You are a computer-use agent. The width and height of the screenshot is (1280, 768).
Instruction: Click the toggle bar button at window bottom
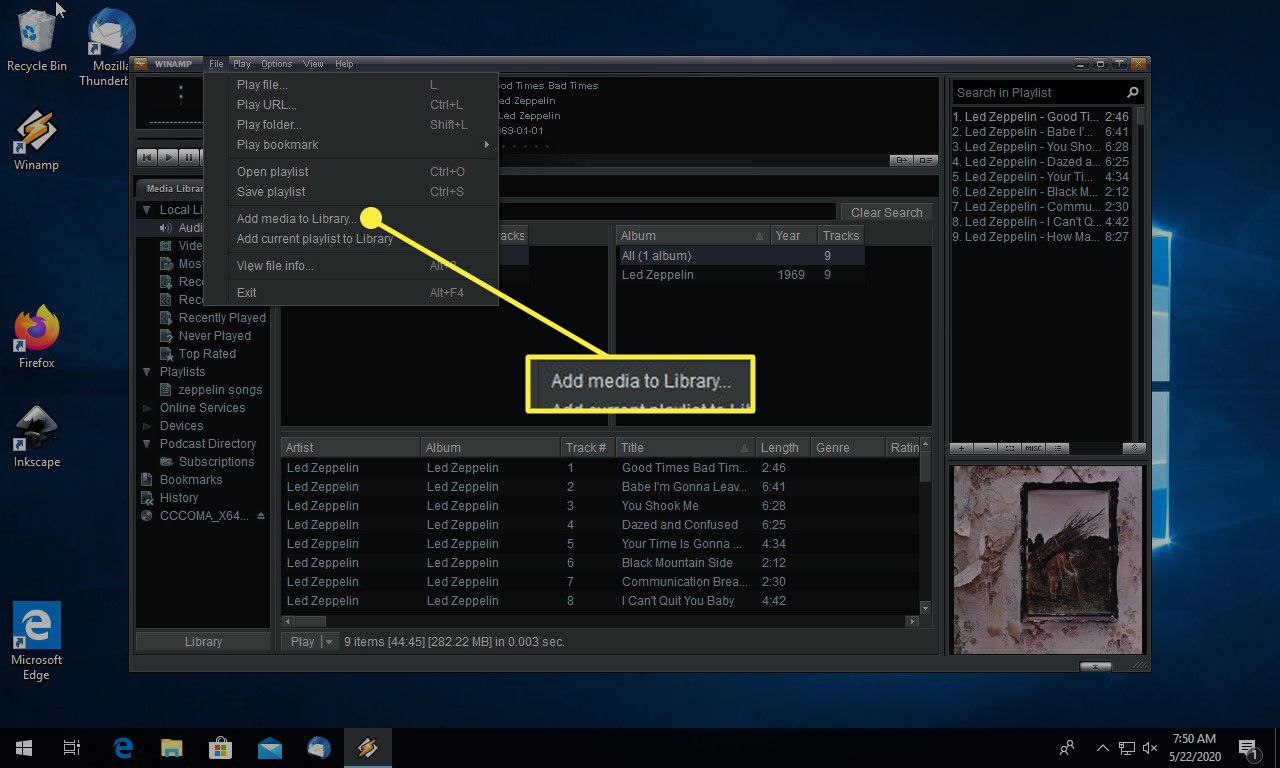(1096, 666)
